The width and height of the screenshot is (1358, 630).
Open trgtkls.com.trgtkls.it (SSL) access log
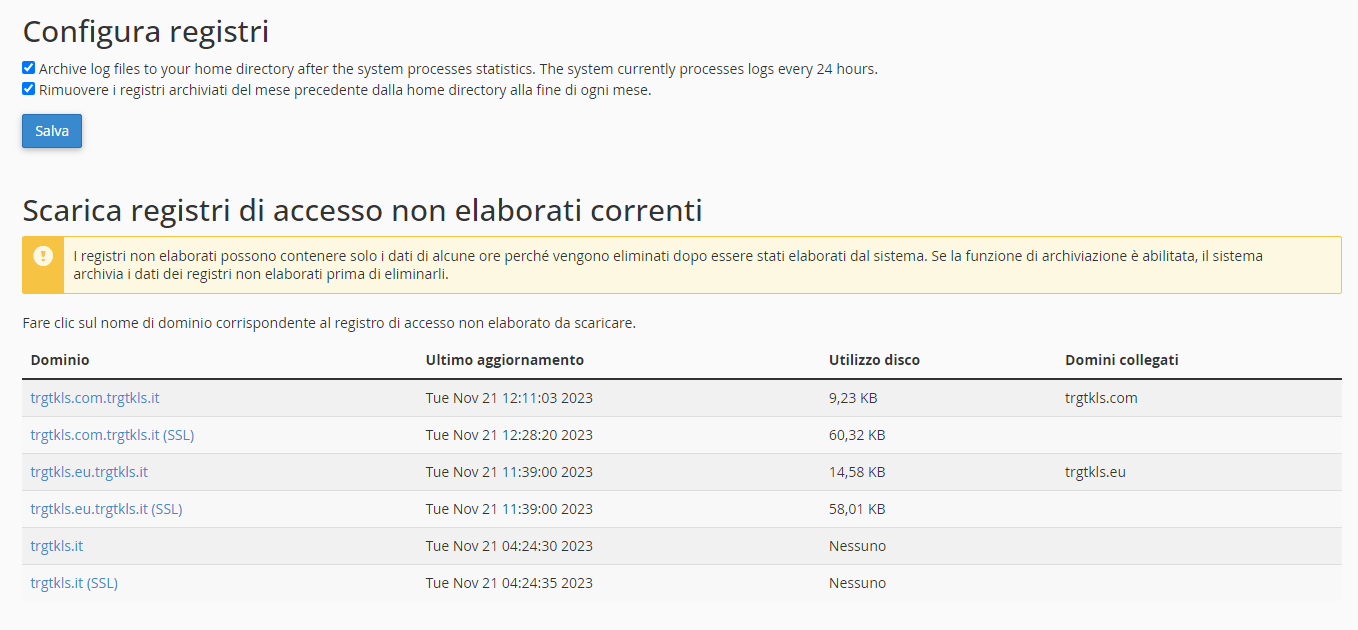[111, 434]
